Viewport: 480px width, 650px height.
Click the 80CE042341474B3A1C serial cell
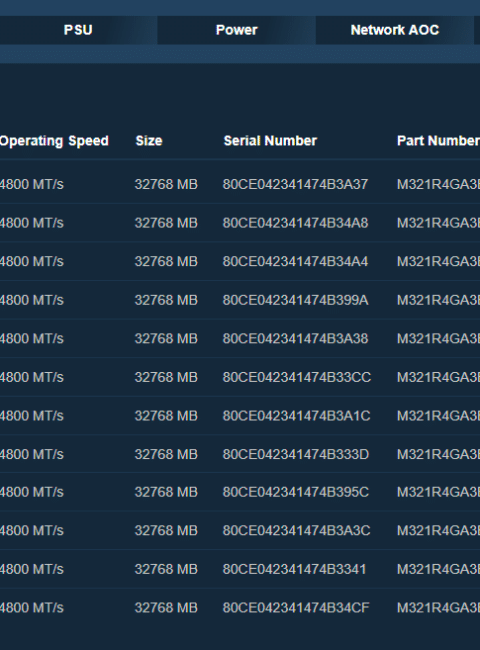[296, 416]
